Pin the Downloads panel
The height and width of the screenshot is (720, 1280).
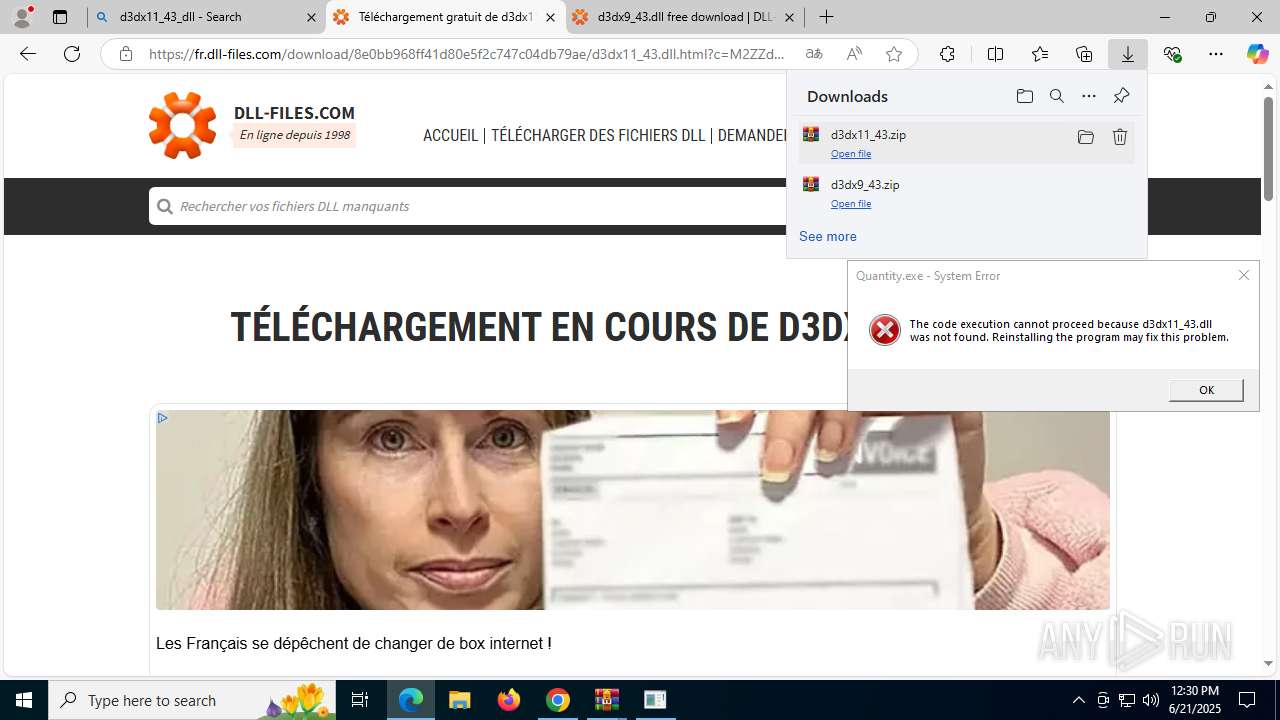click(1121, 96)
